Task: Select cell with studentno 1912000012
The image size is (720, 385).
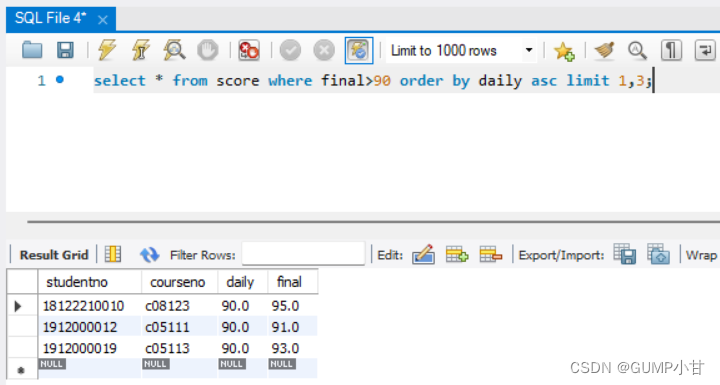Action: click(x=90, y=327)
